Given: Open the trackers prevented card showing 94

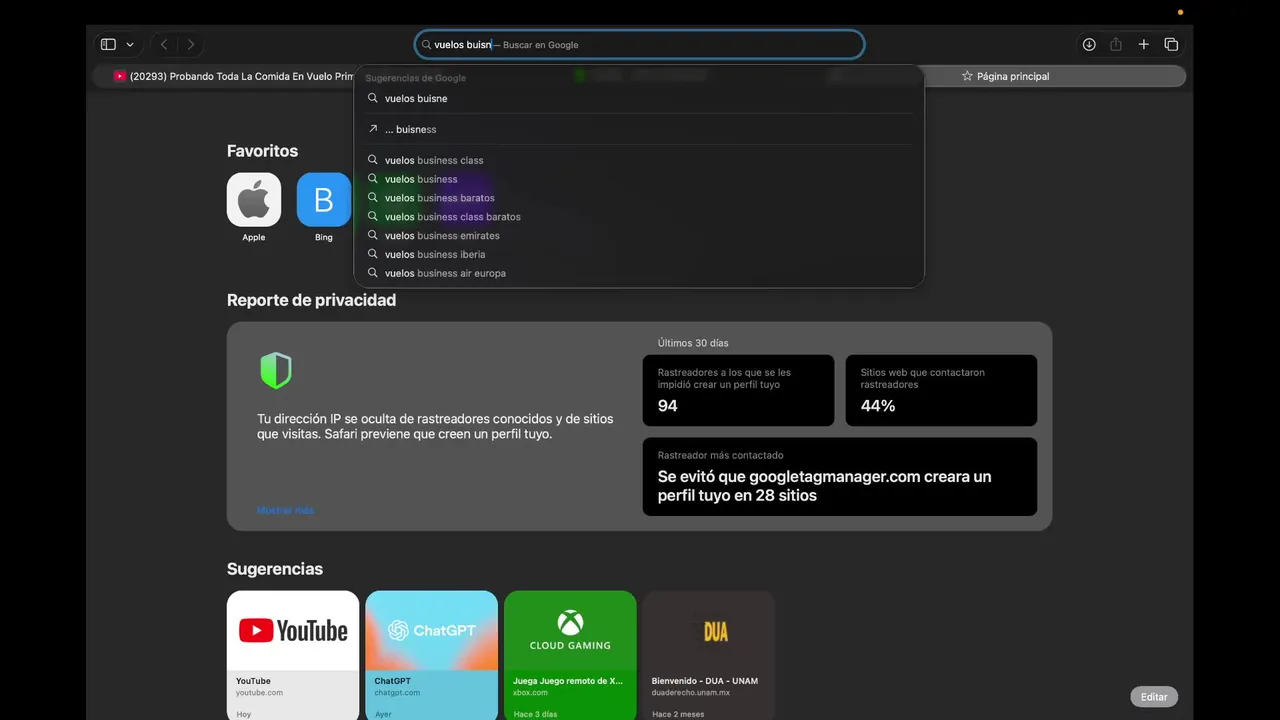Looking at the screenshot, I should pyautogui.click(x=738, y=390).
